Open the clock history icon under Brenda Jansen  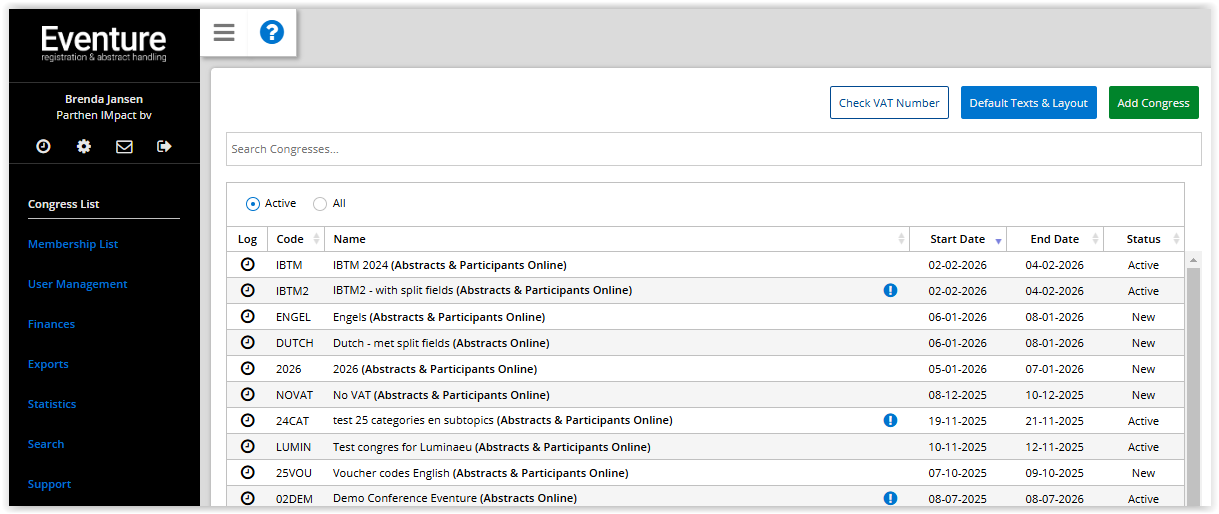[x=43, y=146]
